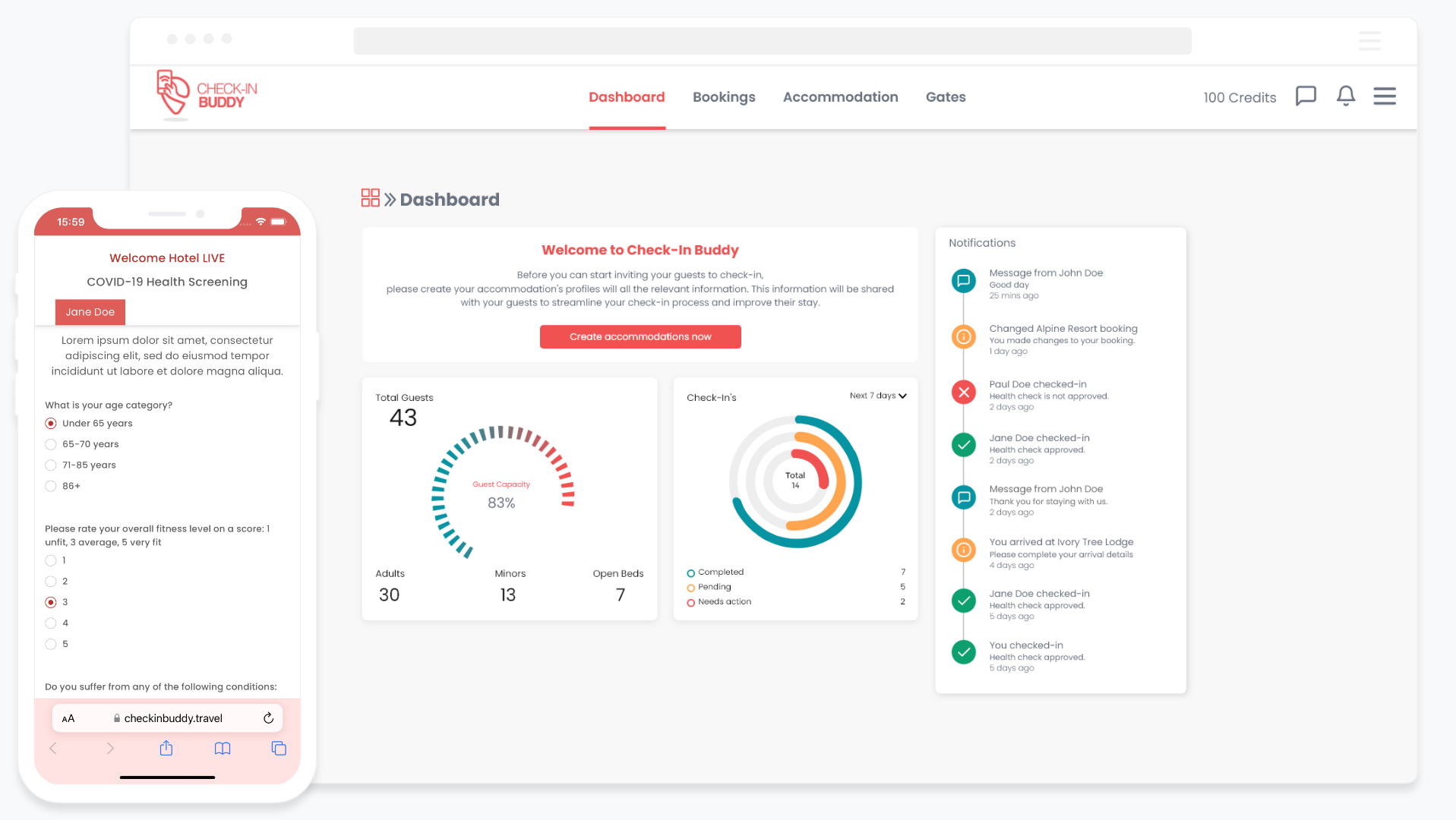Click the '100 Credits' balance

[1240, 97]
